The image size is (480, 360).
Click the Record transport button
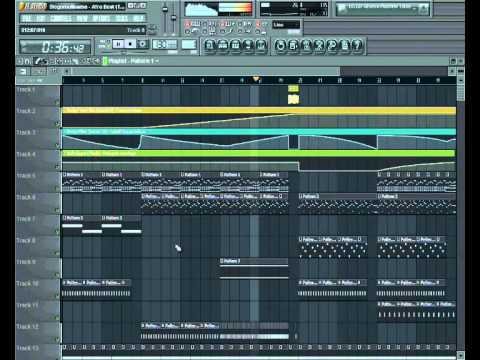[143, 44]
